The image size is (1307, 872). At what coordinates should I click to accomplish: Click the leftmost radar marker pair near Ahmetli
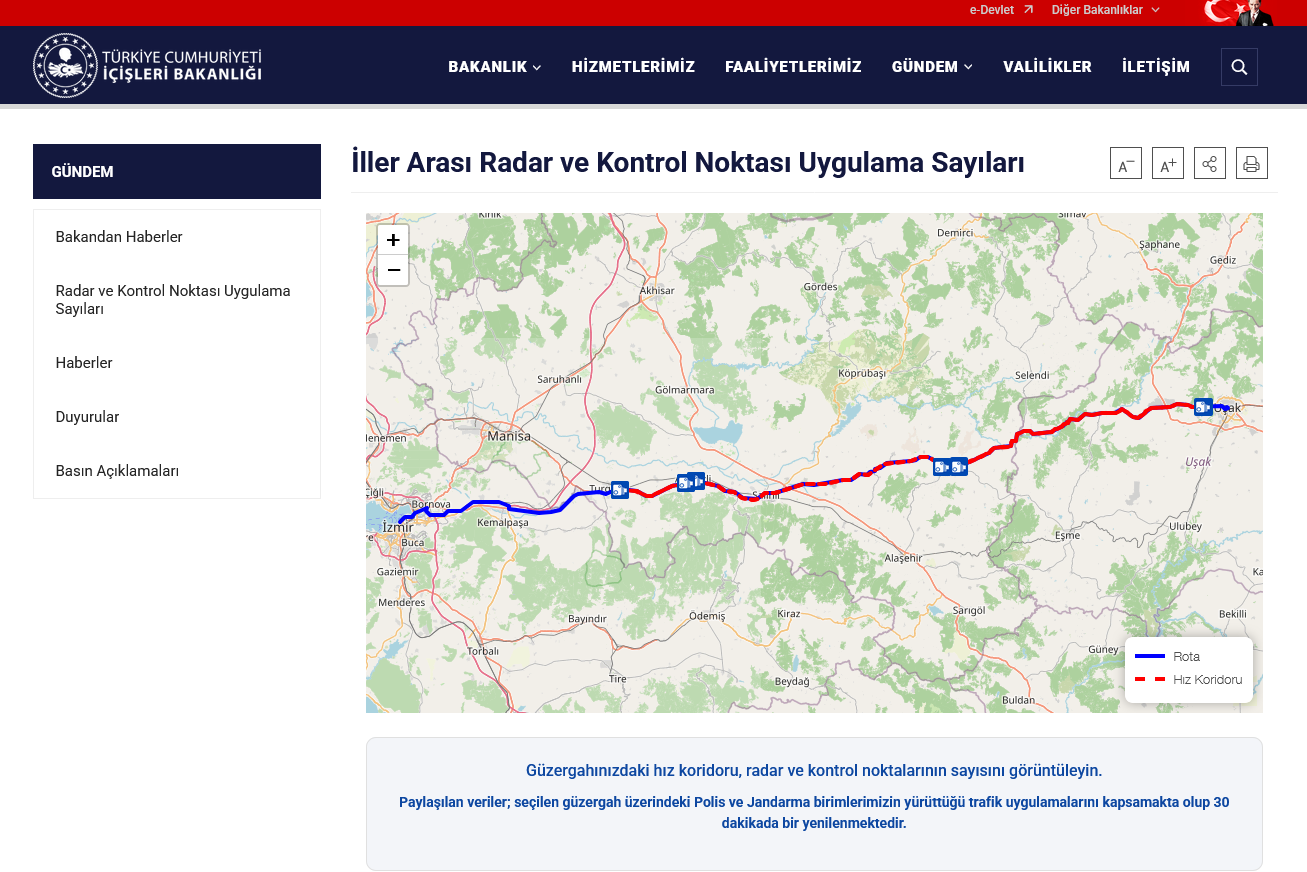pos(683,482)
